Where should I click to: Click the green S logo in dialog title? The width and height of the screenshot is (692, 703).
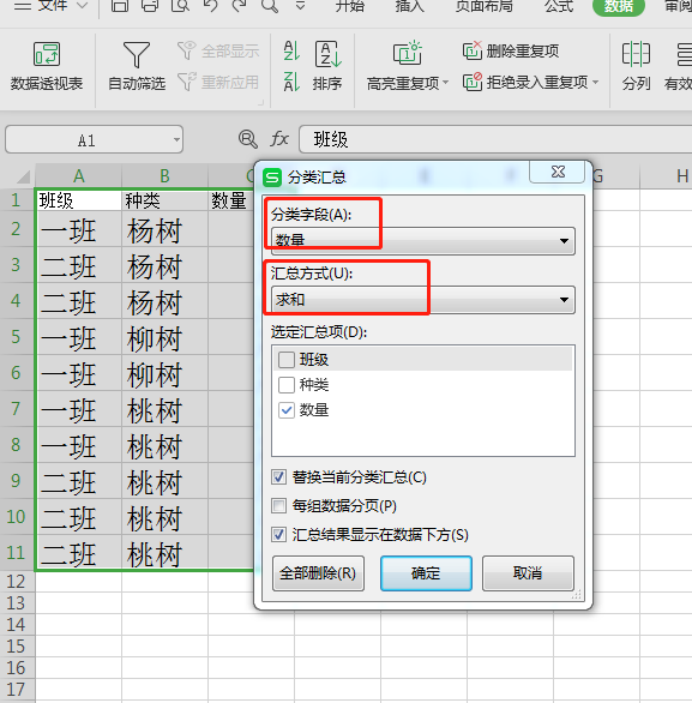coord(272,178)
